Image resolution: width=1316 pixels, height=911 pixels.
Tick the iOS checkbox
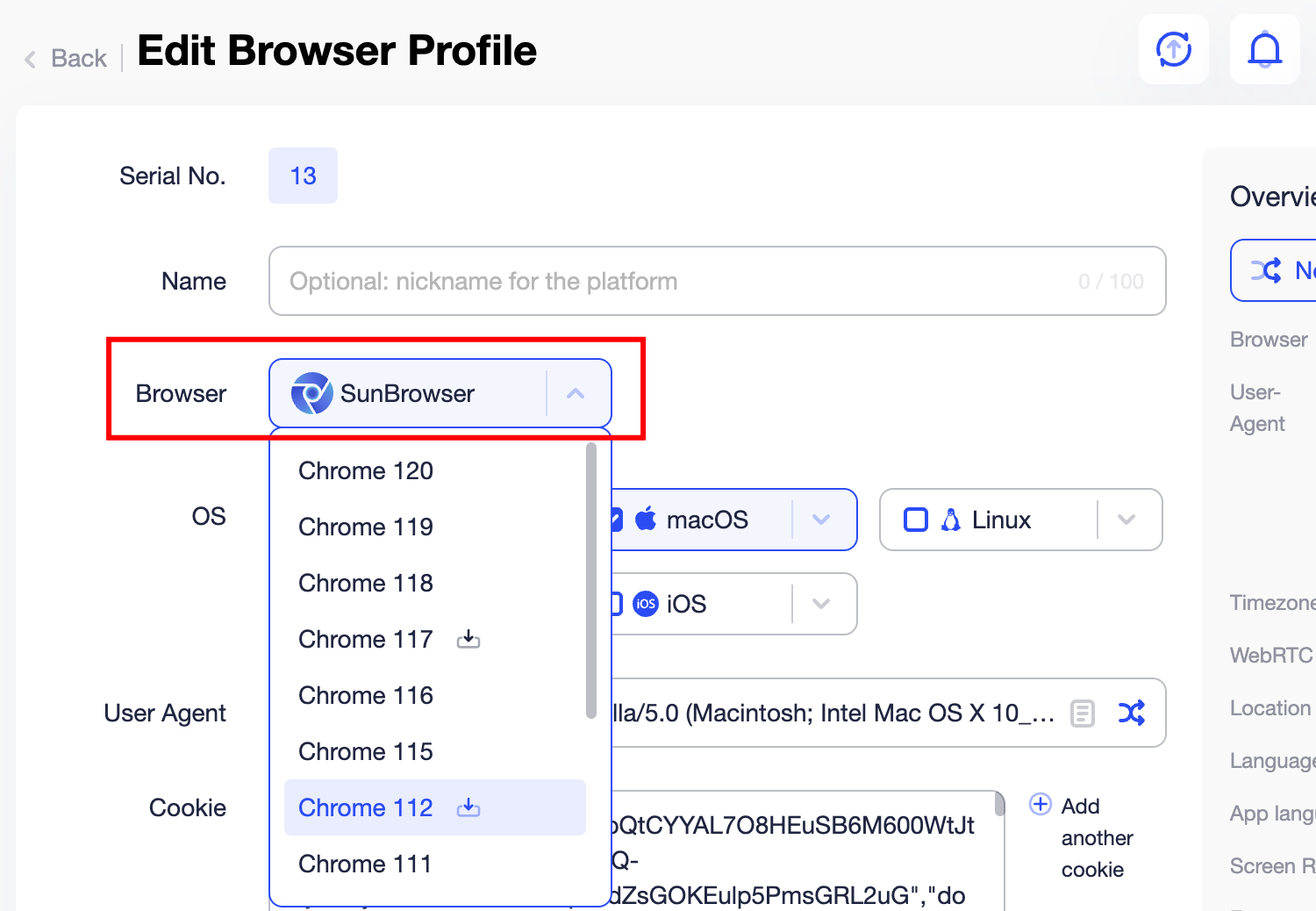coord(617,604)
